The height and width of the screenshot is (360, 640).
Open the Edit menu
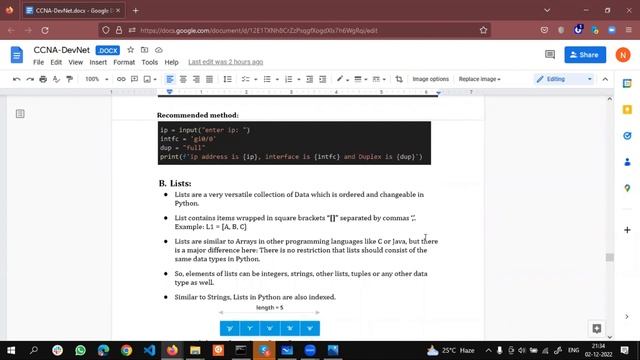[56, 62]
